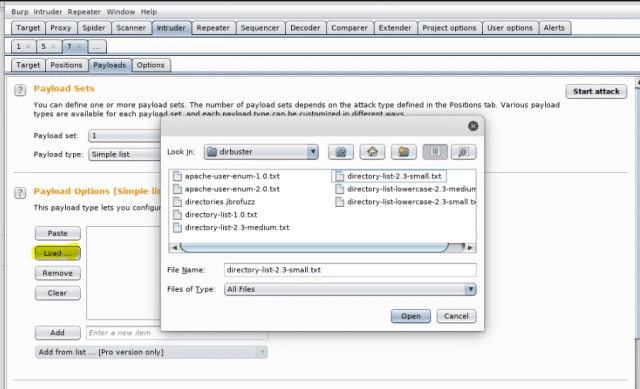
Task: Close Intruder attack tab 7
Action: (79, 47)
